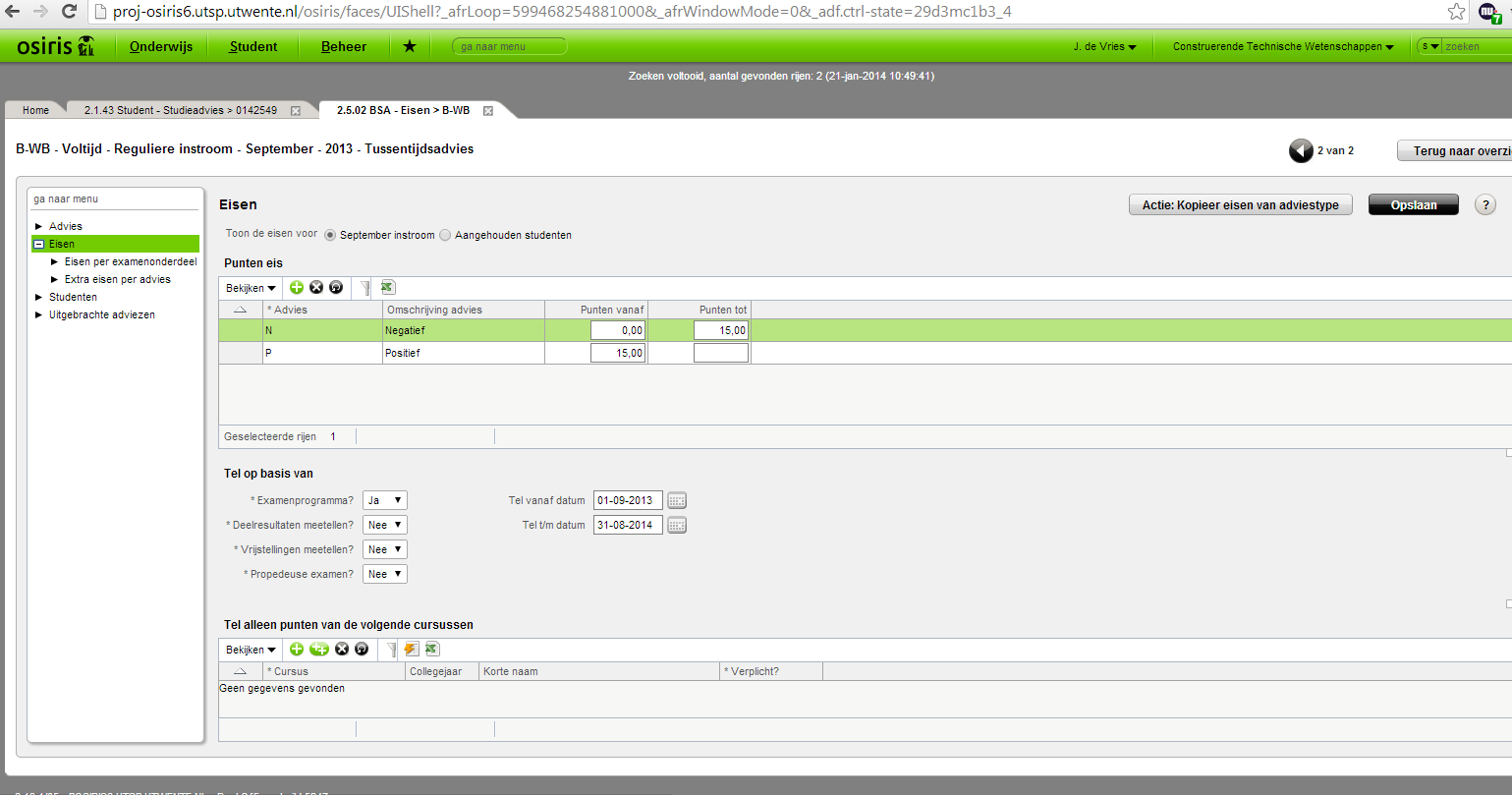Add a row in Punten eis toolbar

point(297,287)
